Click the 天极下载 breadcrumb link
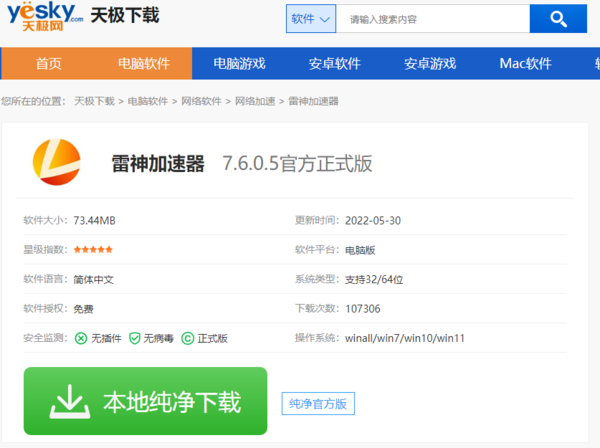 (95, 101)
